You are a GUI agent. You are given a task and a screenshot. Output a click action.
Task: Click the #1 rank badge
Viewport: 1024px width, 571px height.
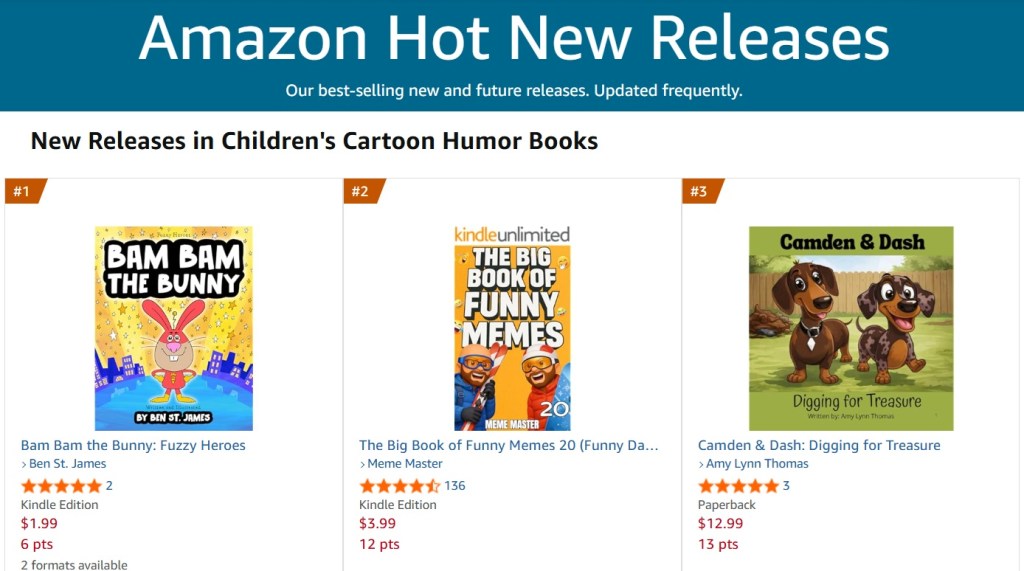23,191
